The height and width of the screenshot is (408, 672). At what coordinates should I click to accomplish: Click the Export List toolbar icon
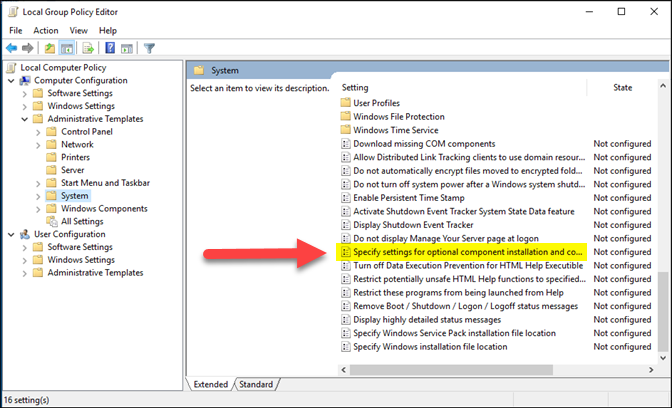coord(88,47)
